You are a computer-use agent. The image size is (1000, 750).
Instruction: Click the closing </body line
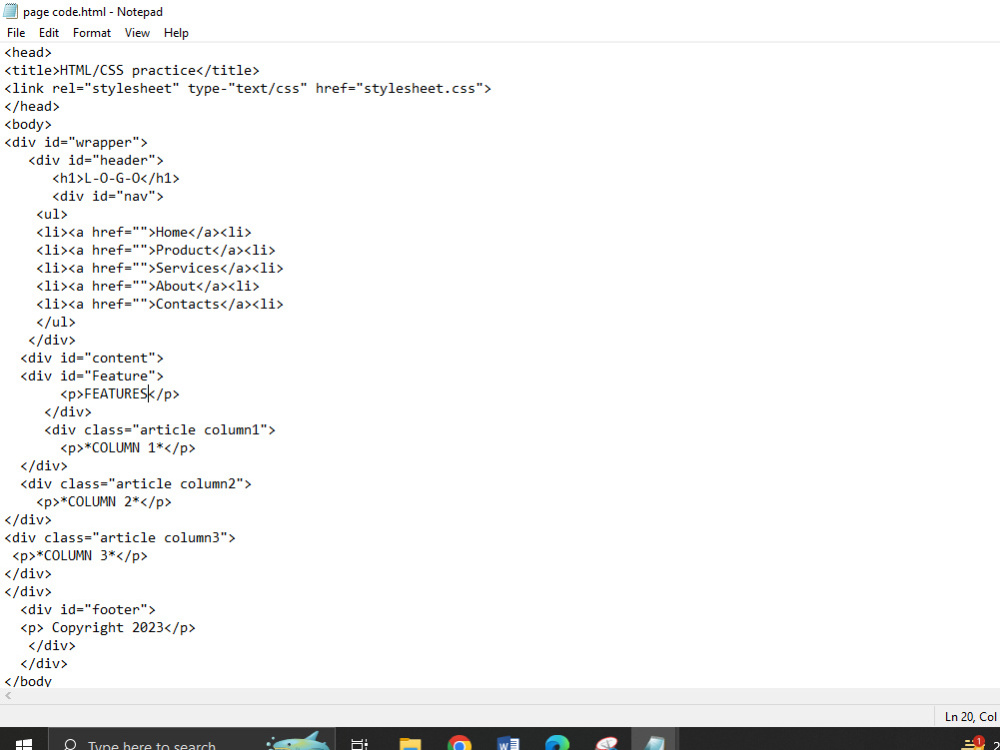coord(28,680)
